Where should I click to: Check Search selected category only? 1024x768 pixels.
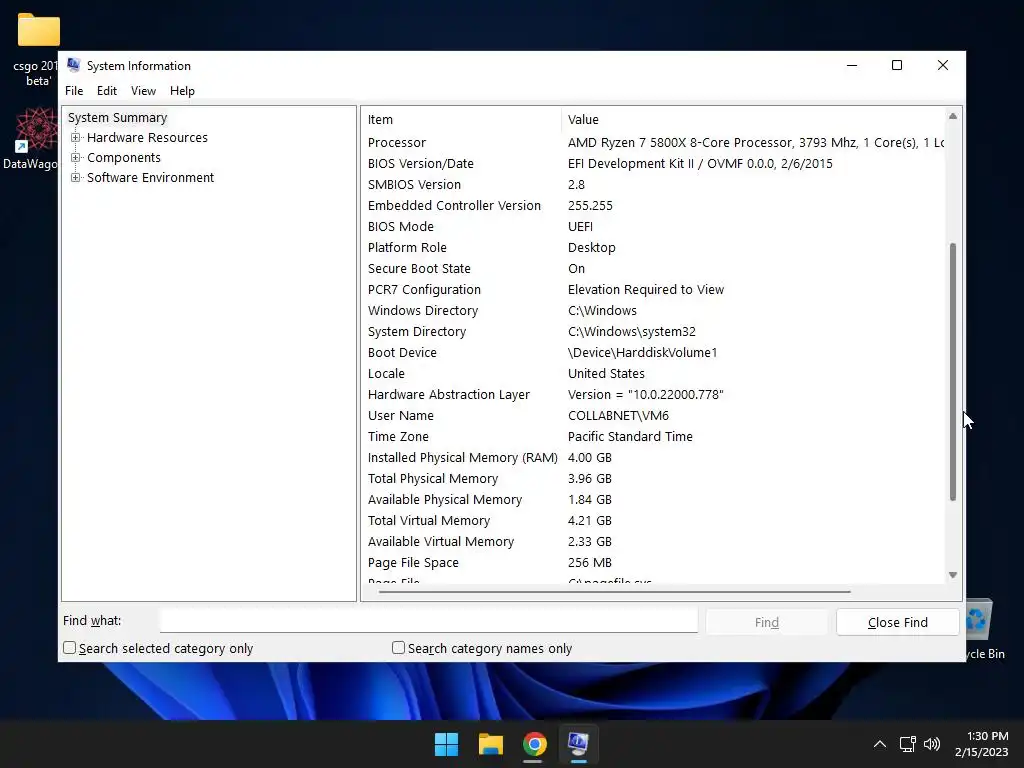click(x=69, y=648)
